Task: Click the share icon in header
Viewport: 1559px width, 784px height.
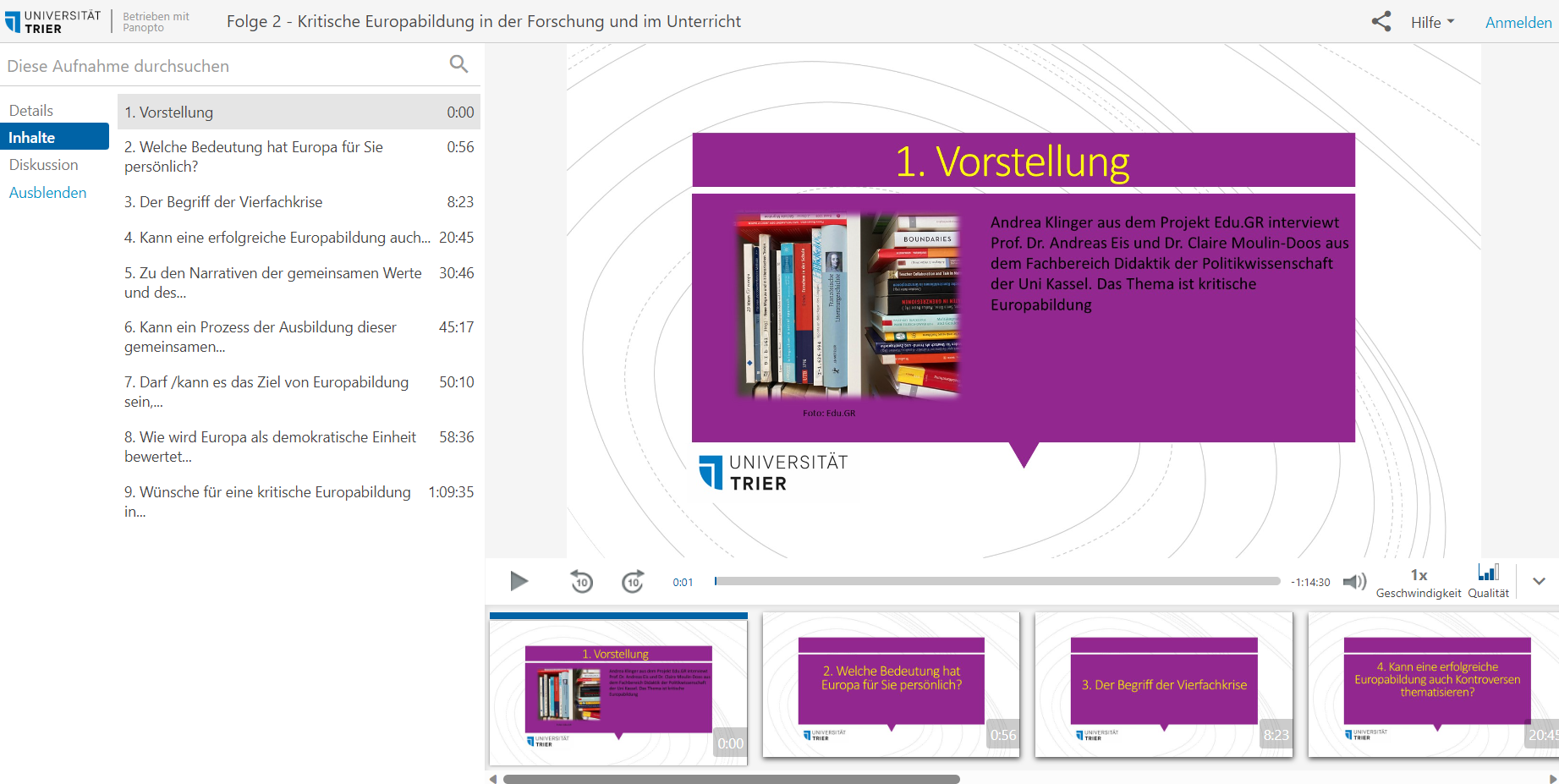Action: click(1381, 21)
